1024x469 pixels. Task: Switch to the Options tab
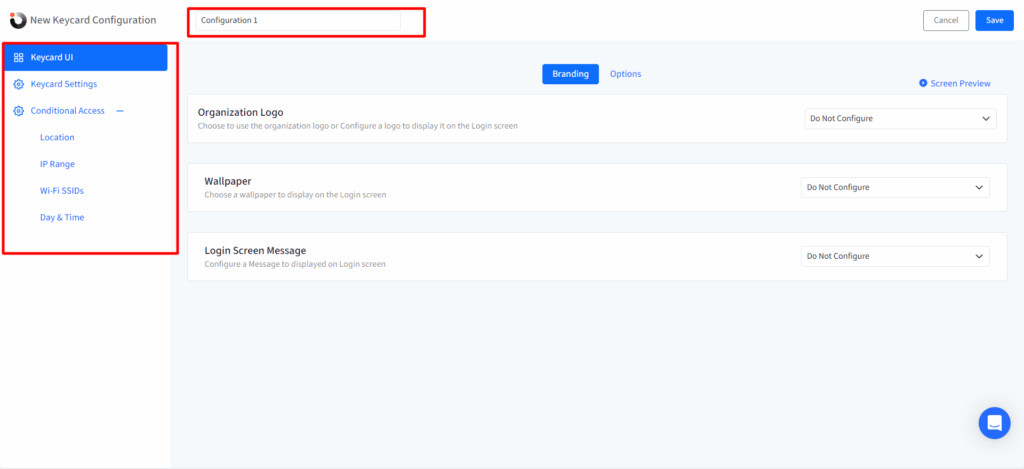click(625, 74)
